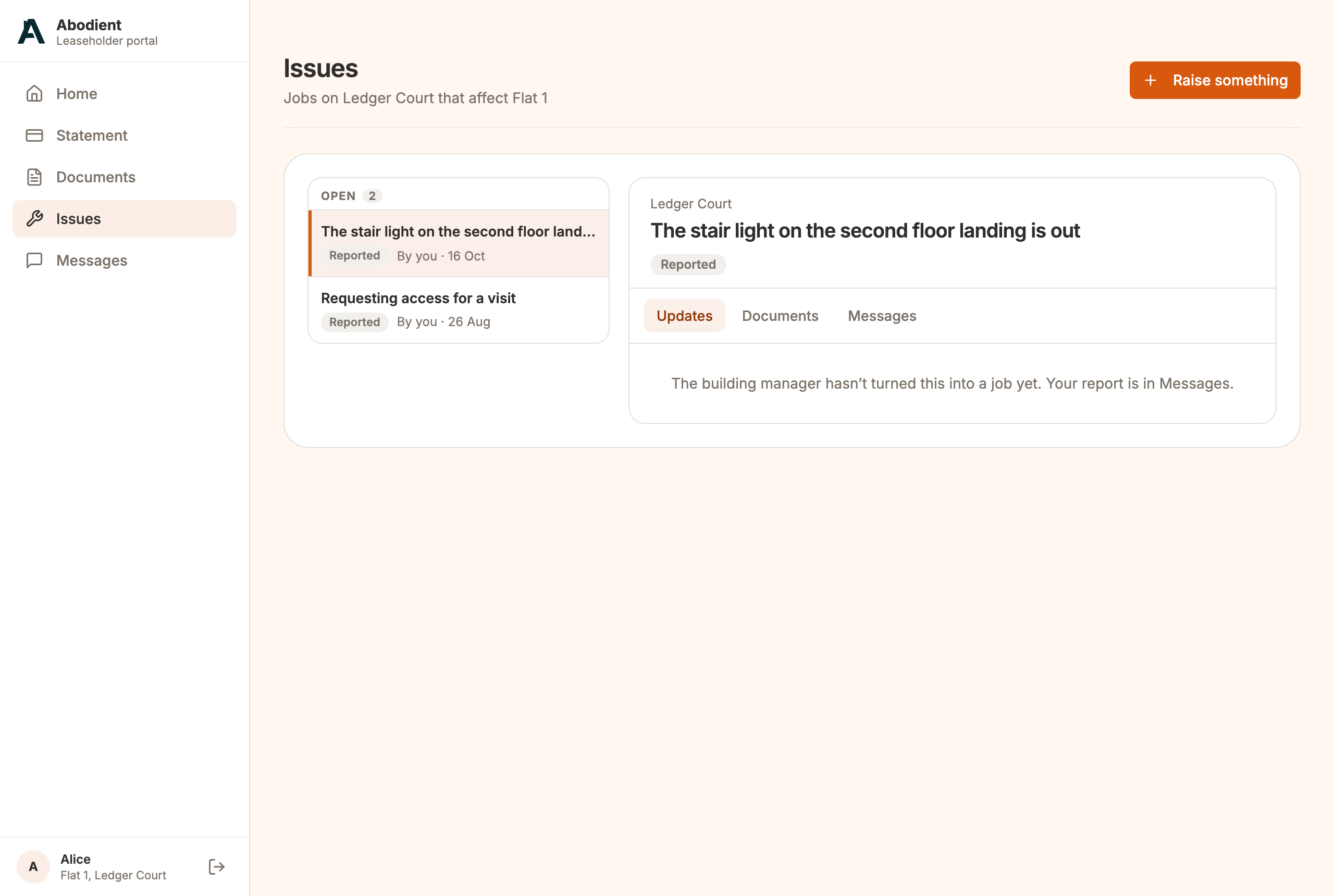Go to Home in the sidebar
Image resolution: width=1334 pixels, height=896 pixels.
coord(125,94)
